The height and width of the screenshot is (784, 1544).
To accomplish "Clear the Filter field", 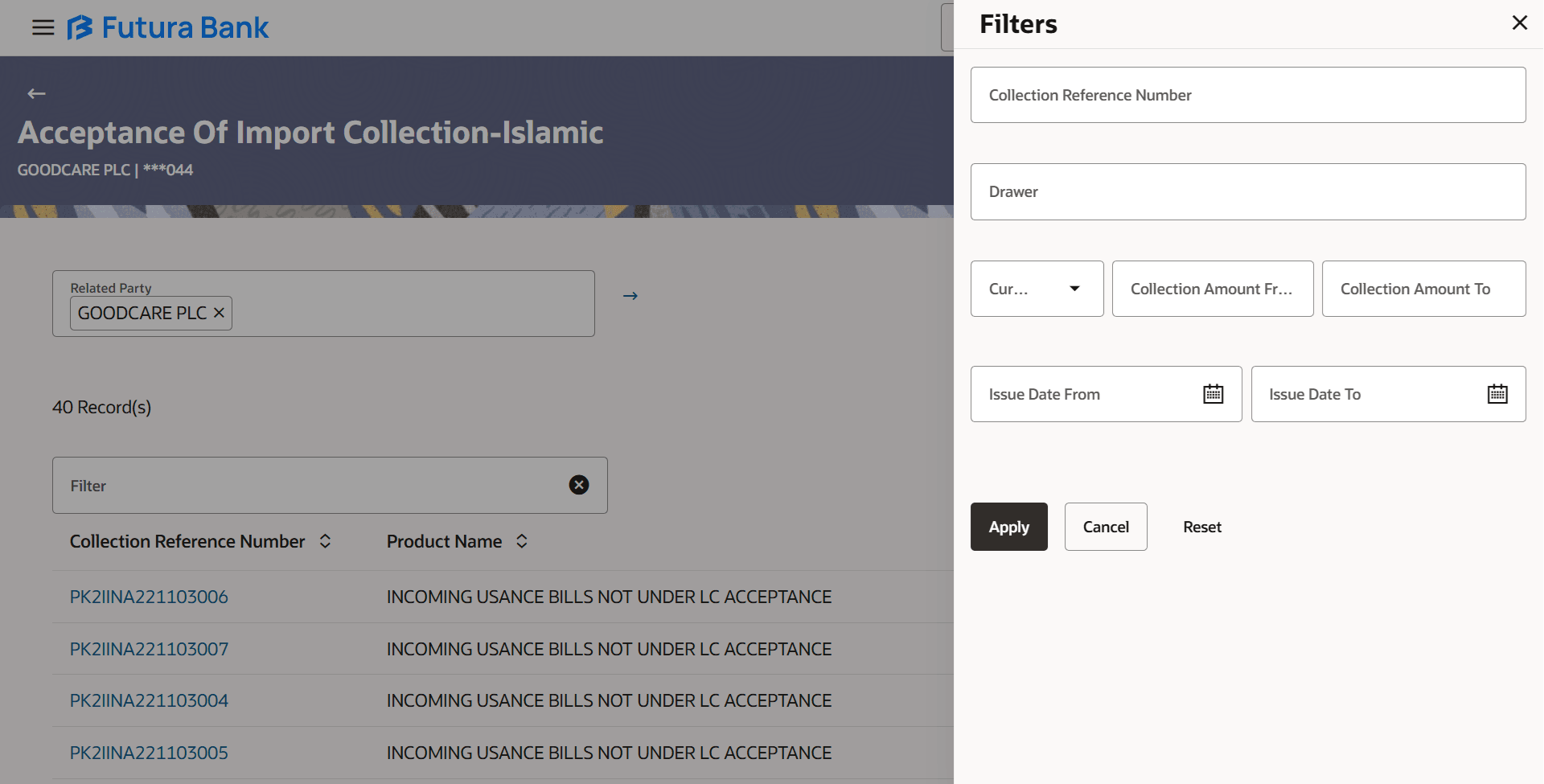I will [579, 485].
